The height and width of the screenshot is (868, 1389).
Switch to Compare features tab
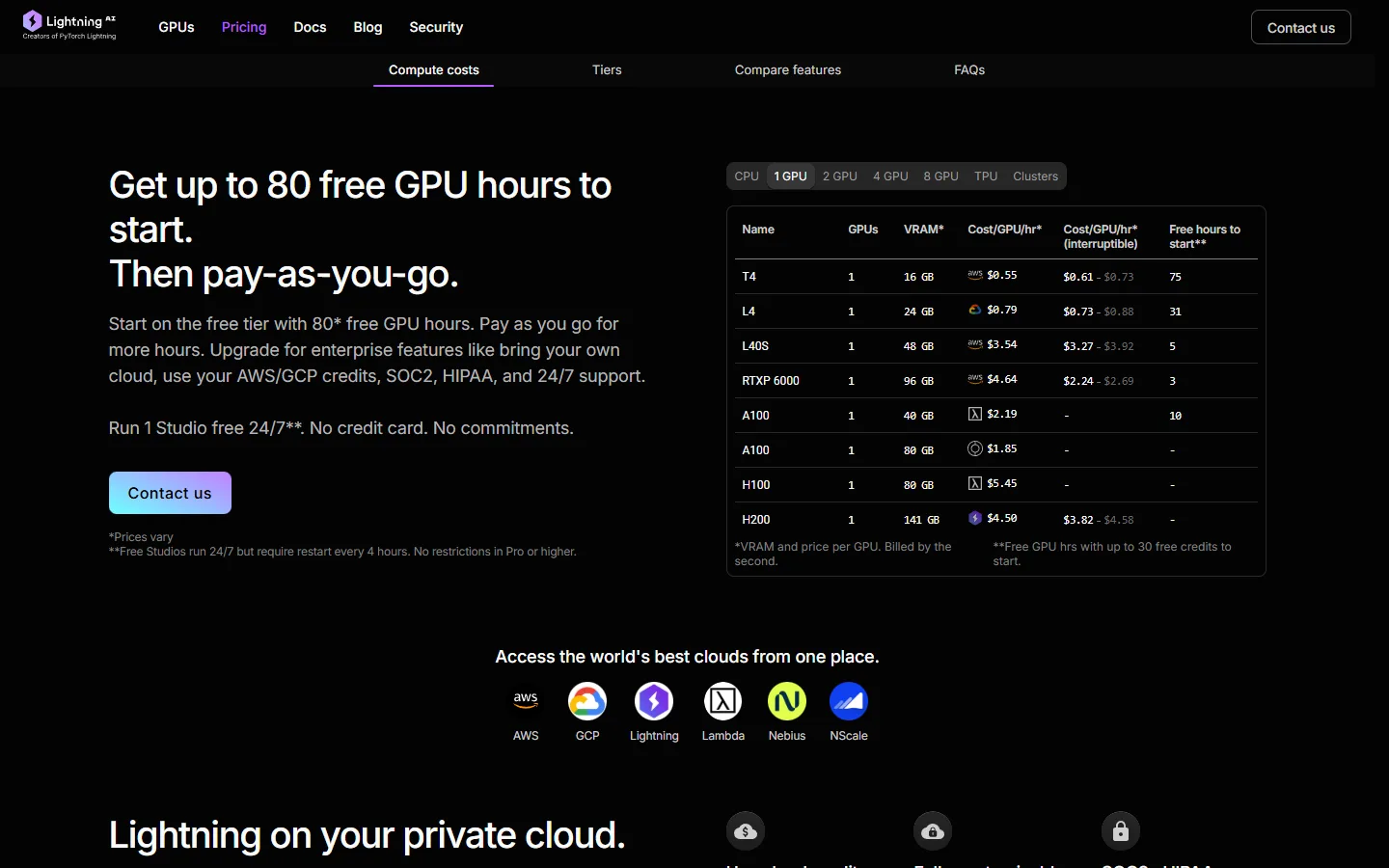(x=788, y=69)
